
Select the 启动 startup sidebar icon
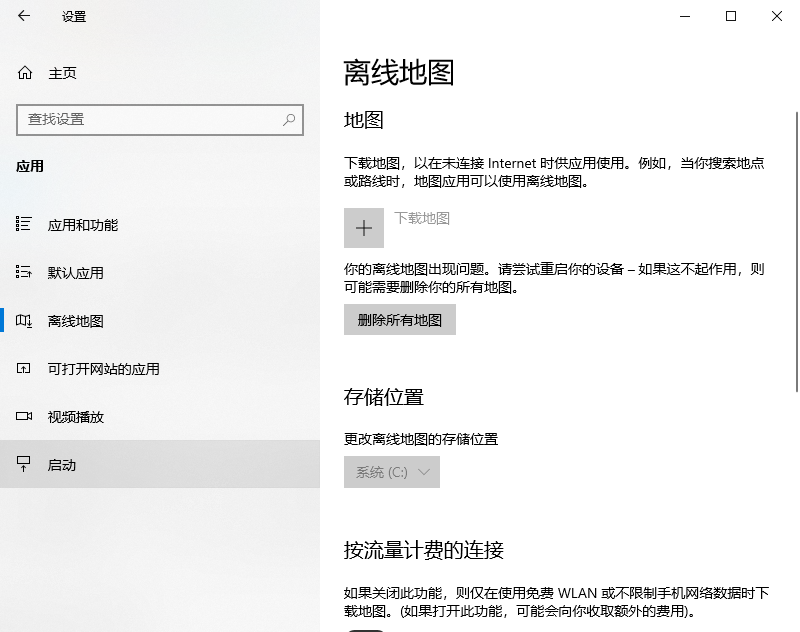point(24,464)
